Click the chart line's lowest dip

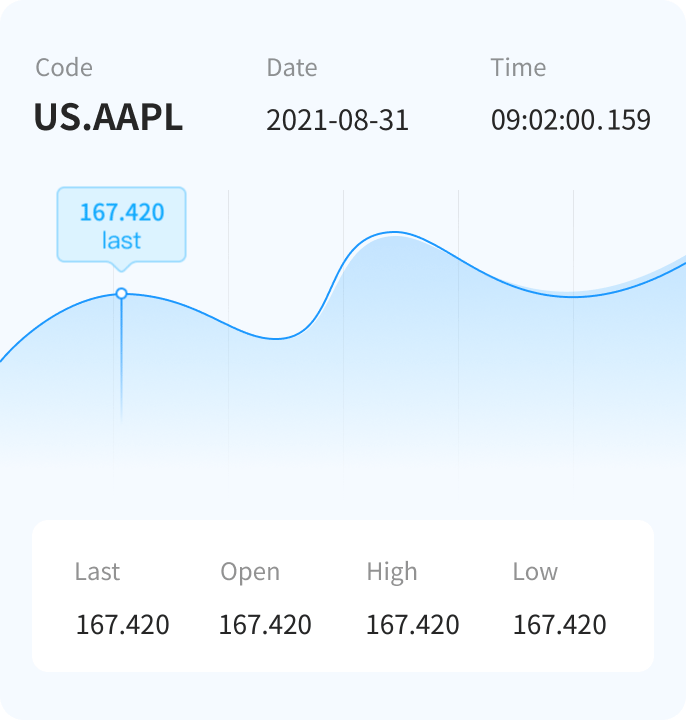pos(278,339)
